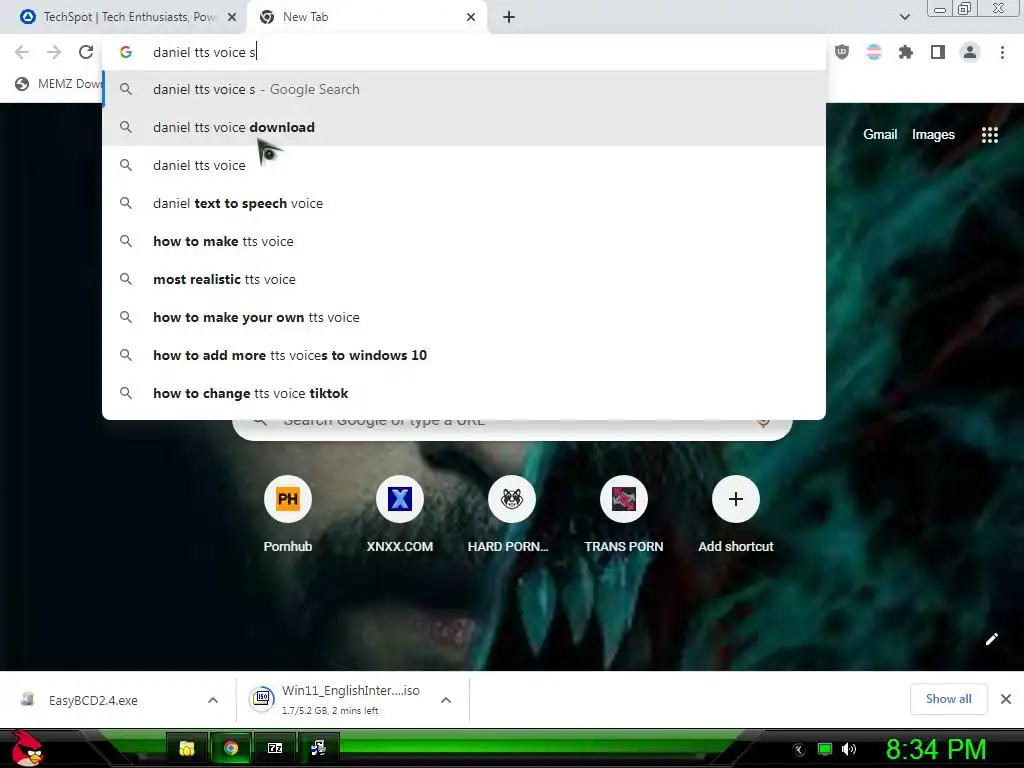The width and height of the screenshot is (1024, 768).
Task: Select 'how to make tts voice' suggestion
Action: pyautogui.click(x=464, y=241)
